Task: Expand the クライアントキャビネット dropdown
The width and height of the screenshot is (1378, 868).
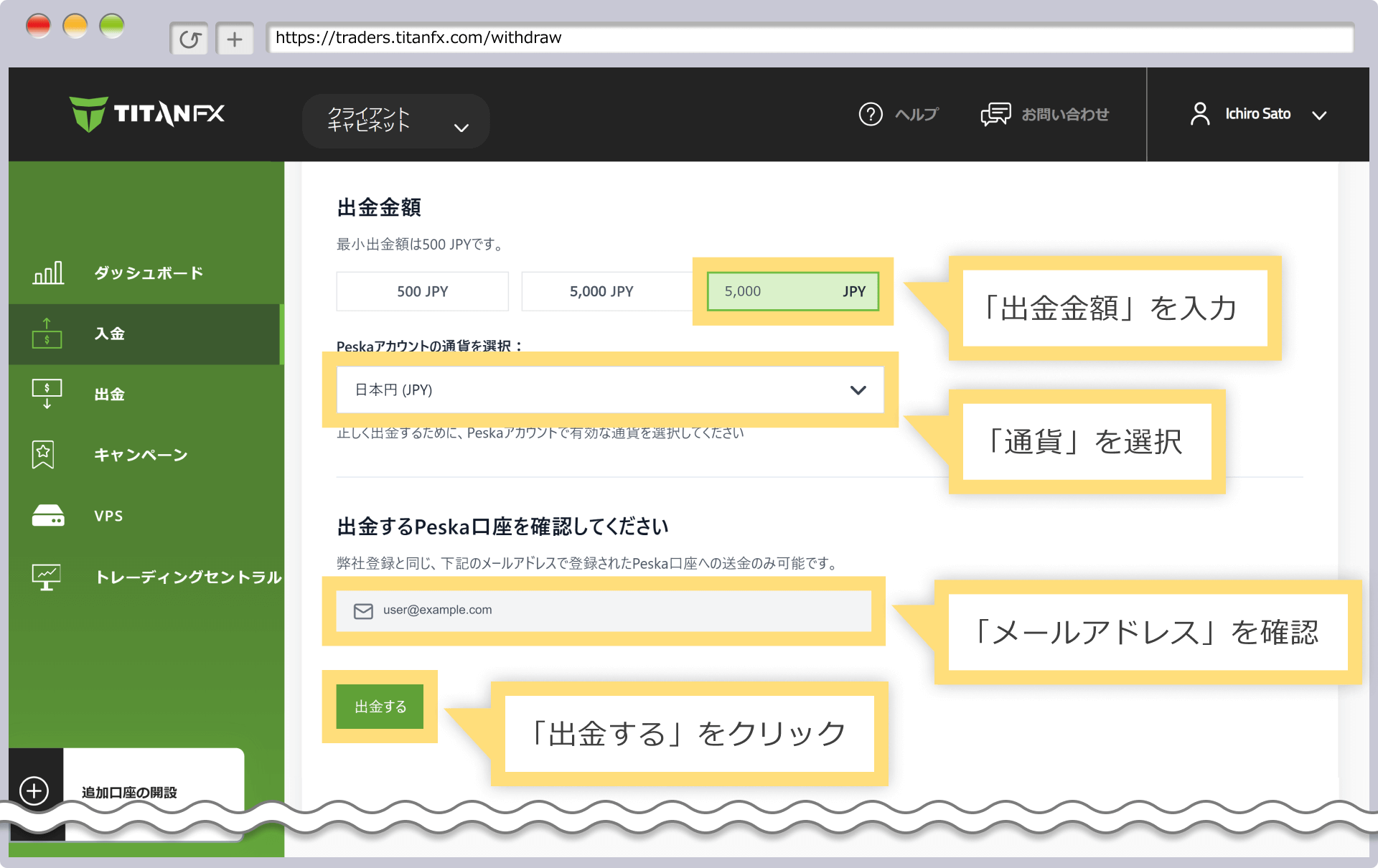Action: 396,121
